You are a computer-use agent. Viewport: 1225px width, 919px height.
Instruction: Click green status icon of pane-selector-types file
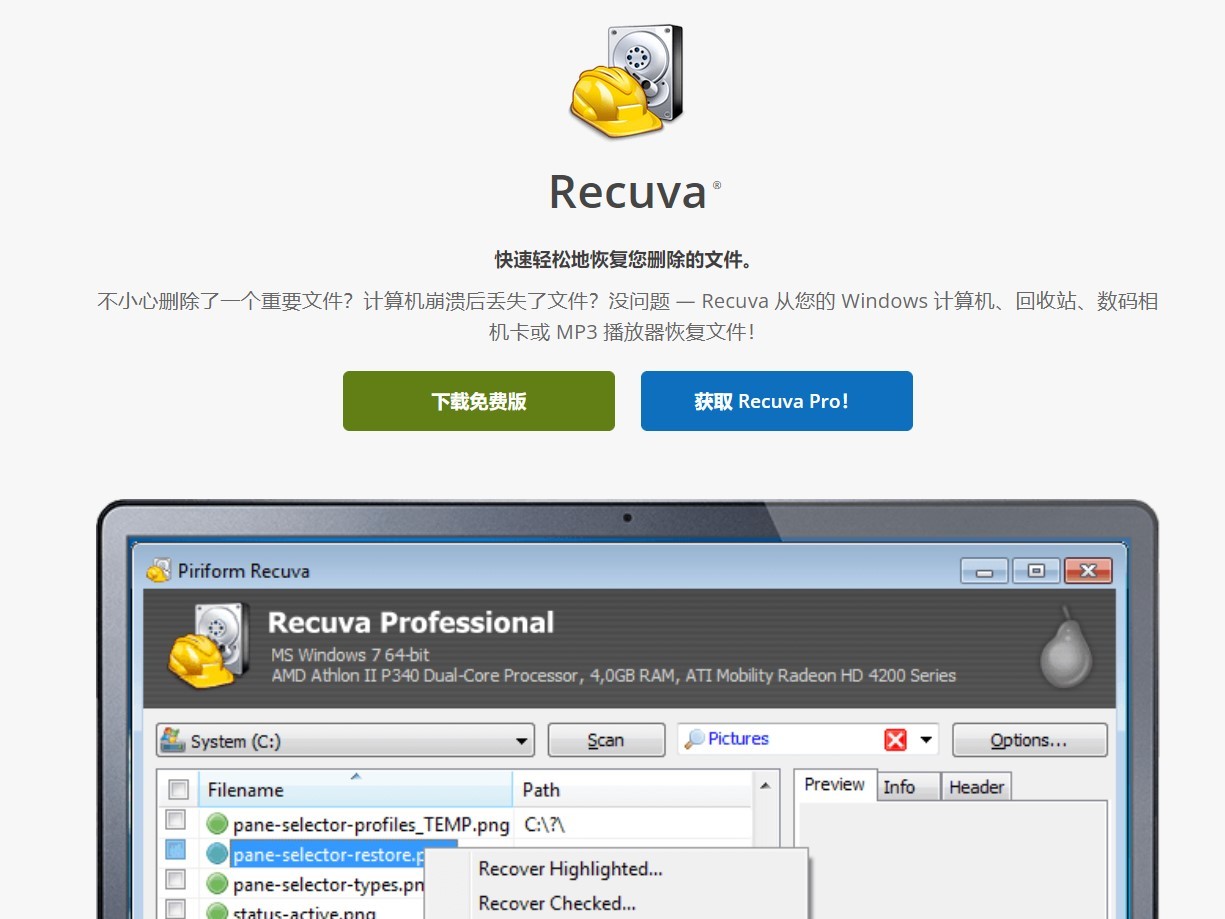(217, 884)
